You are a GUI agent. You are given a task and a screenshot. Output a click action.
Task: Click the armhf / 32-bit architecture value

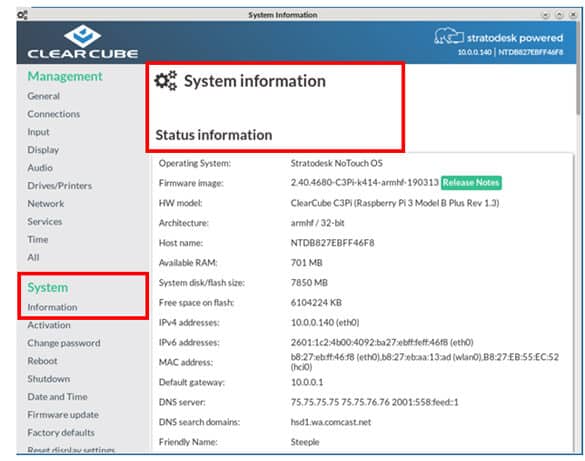click(x=317, y=223)
